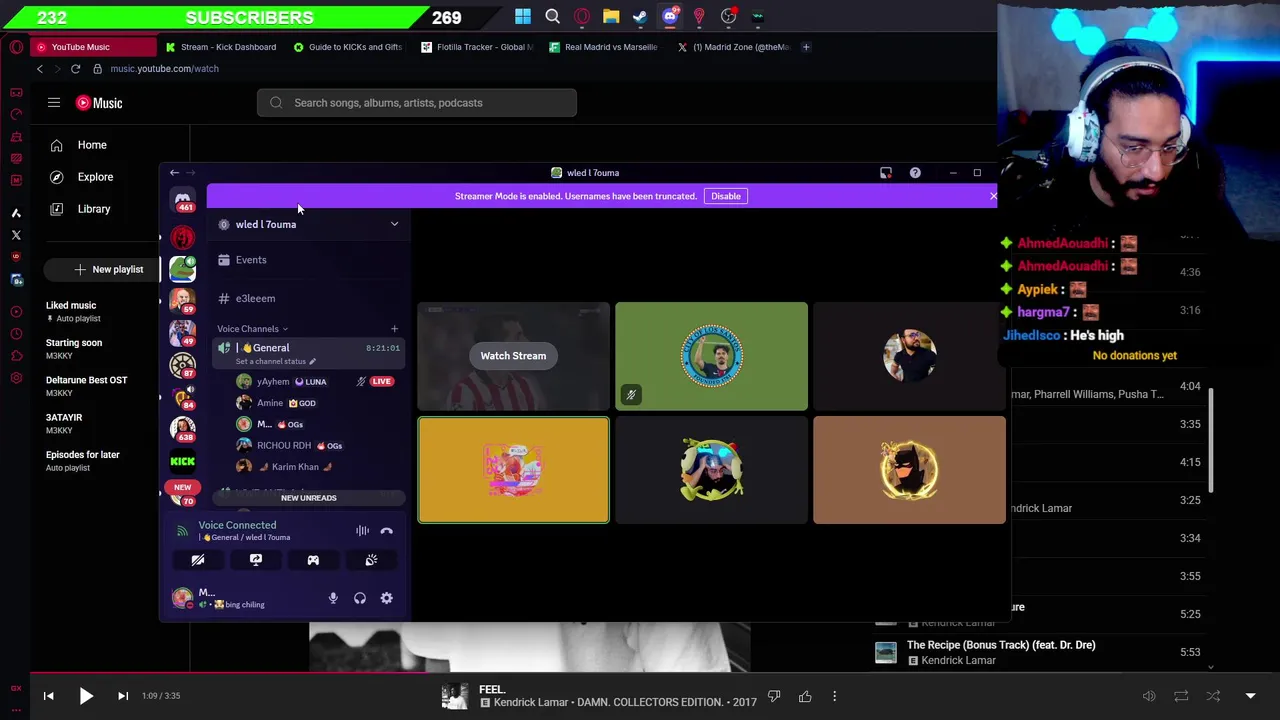The height and width of the screenshot is (720, 1280).
Task: Collapse the Voice Channels category
Action: [252, 329]
